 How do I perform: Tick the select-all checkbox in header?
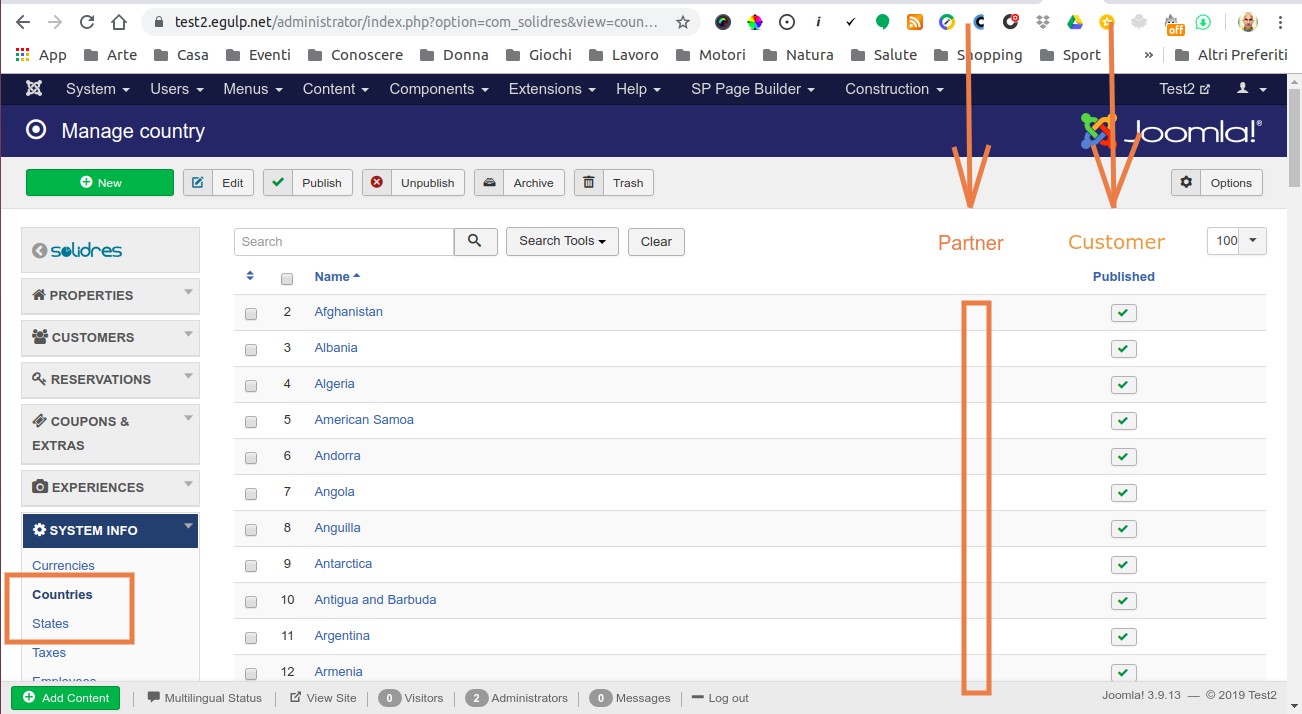tap(287, 278)
